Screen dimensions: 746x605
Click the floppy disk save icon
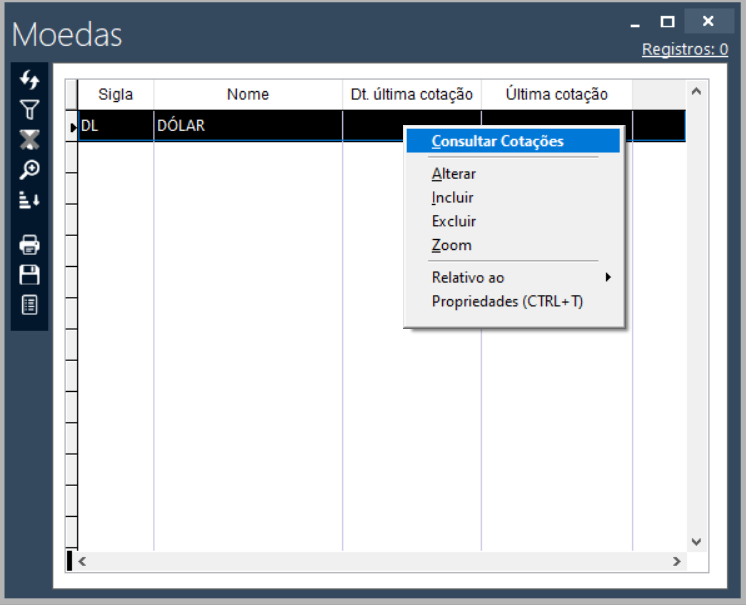coord(29,275)
